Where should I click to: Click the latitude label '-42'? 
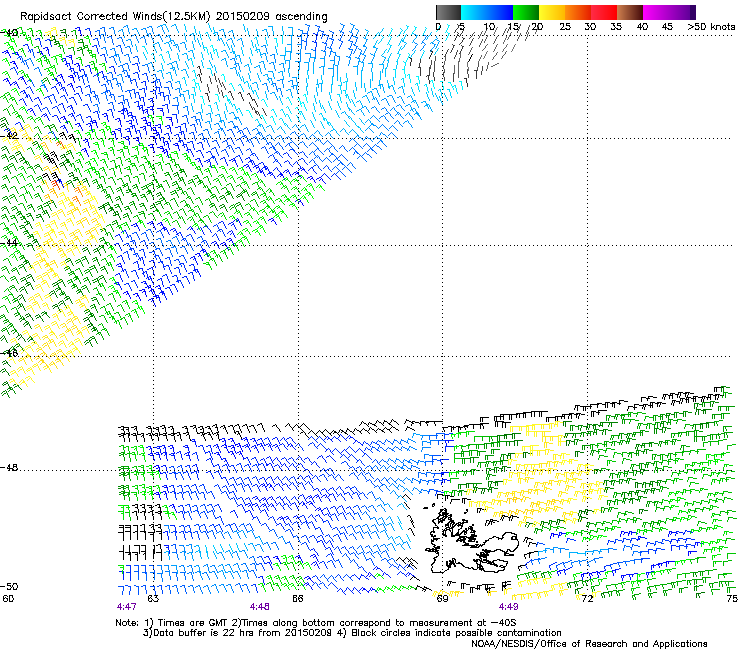pos(9,135)
